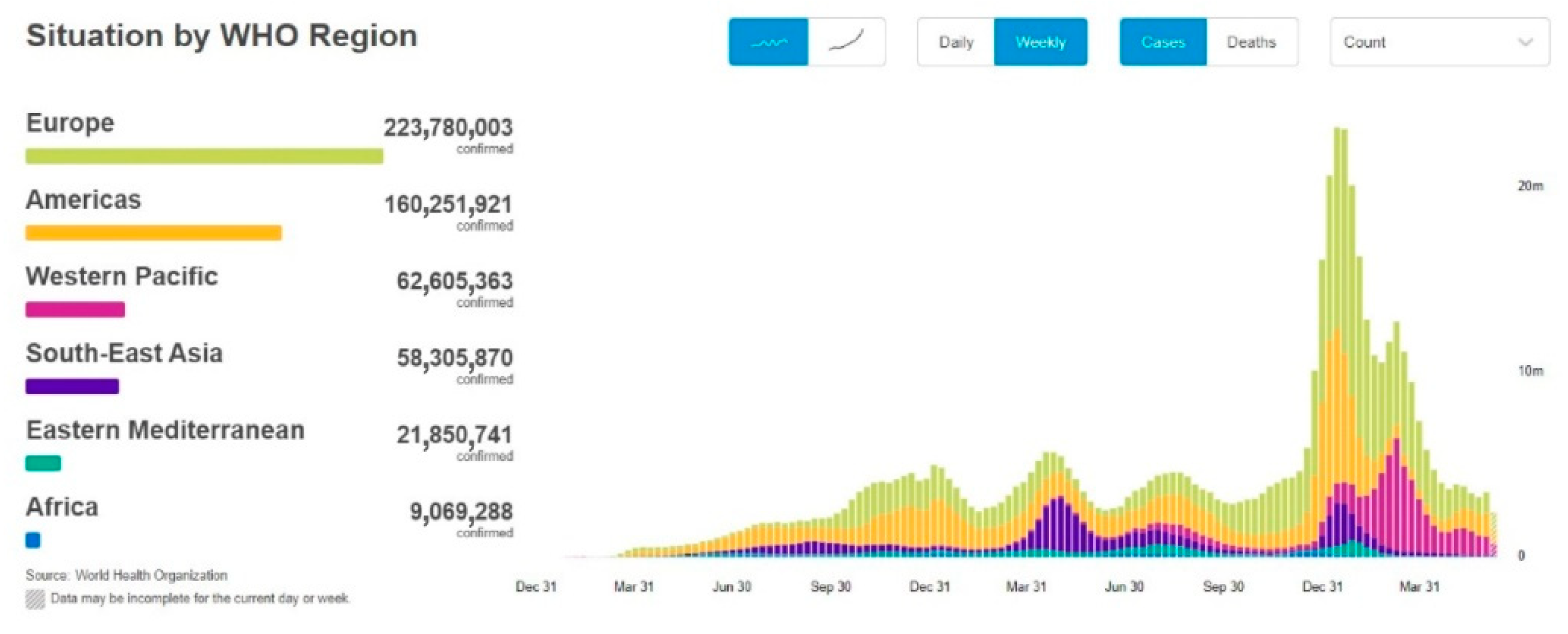The height and width of the screenshot is (634, 1568).
Task: Select the Europe region label
Action: click(70, 123)
